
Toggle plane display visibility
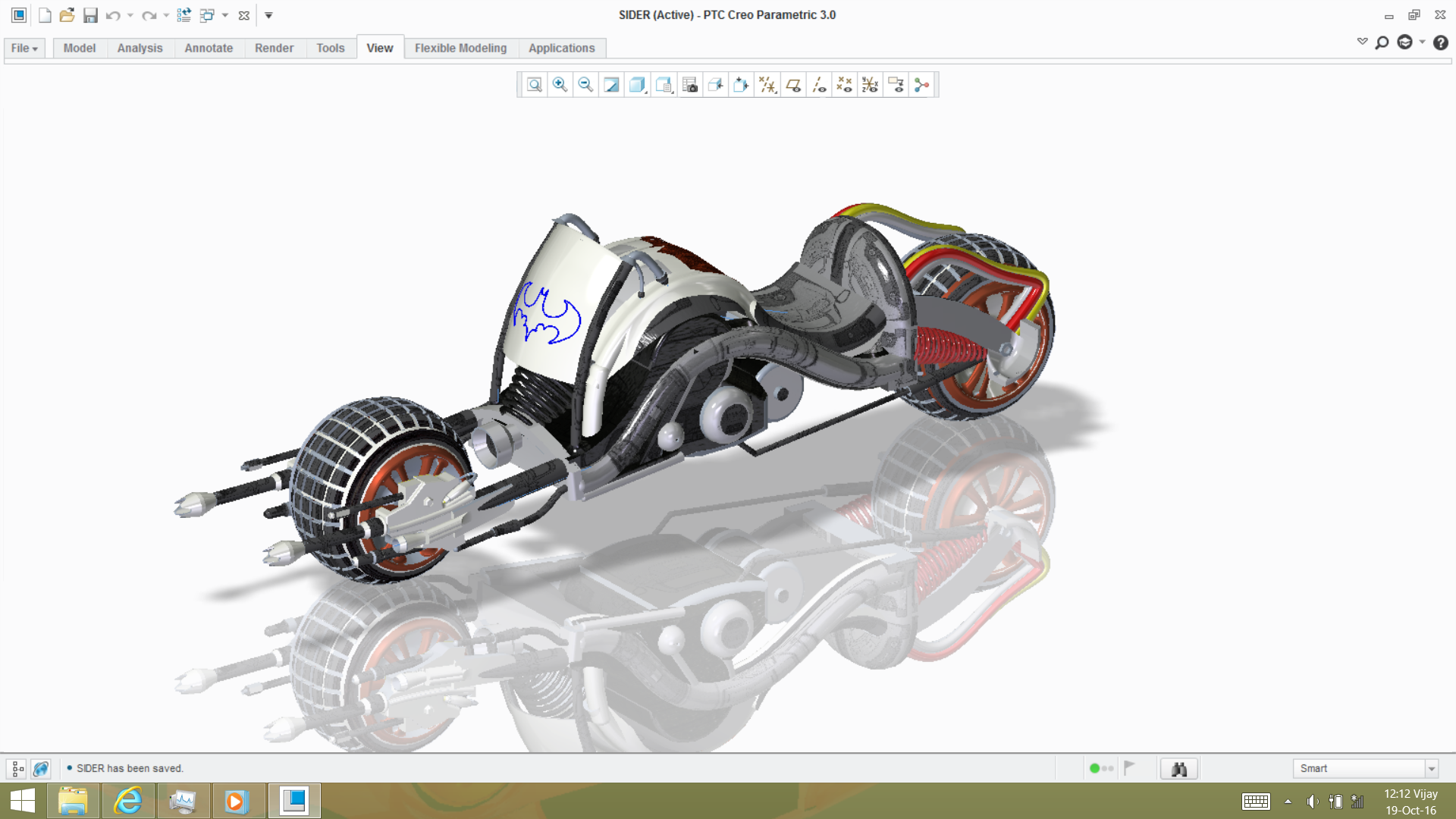[793, 85]
